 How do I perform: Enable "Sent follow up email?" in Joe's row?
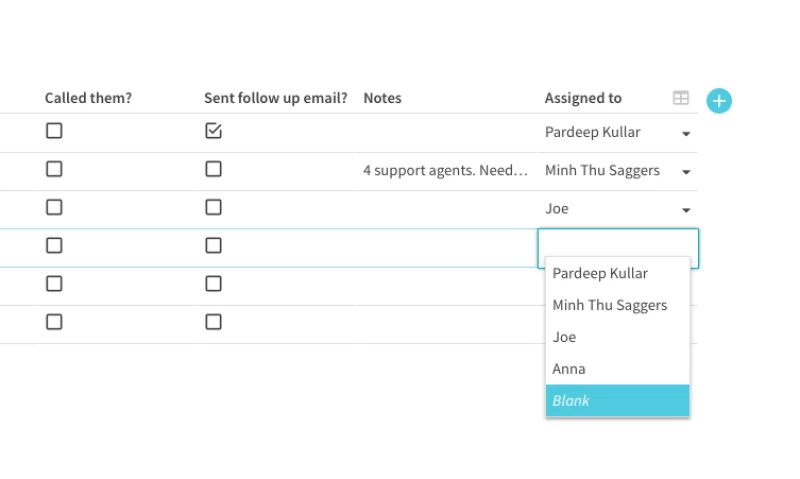pos(213,207)
